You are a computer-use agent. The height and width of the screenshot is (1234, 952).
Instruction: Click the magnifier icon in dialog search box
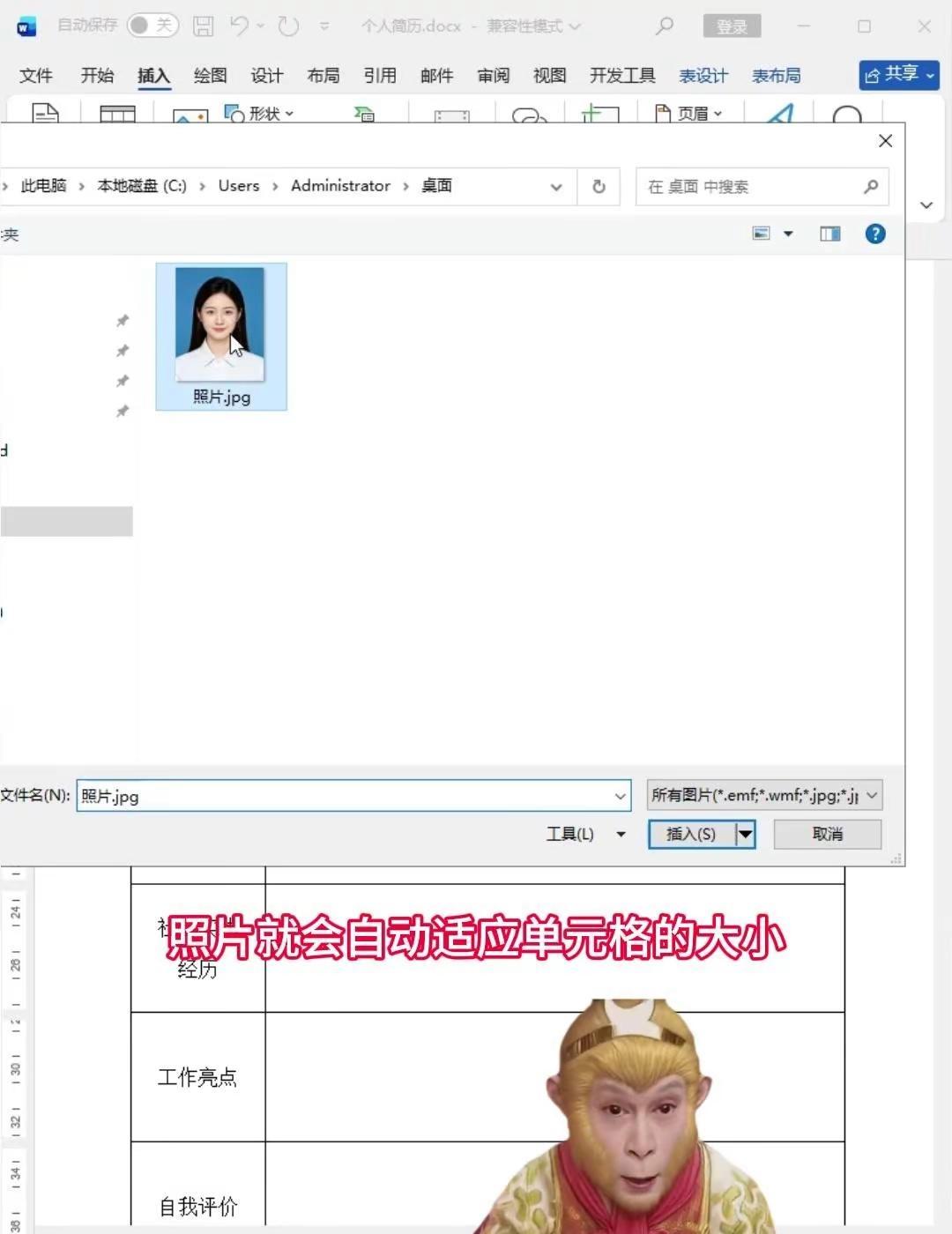coord(871,187)
